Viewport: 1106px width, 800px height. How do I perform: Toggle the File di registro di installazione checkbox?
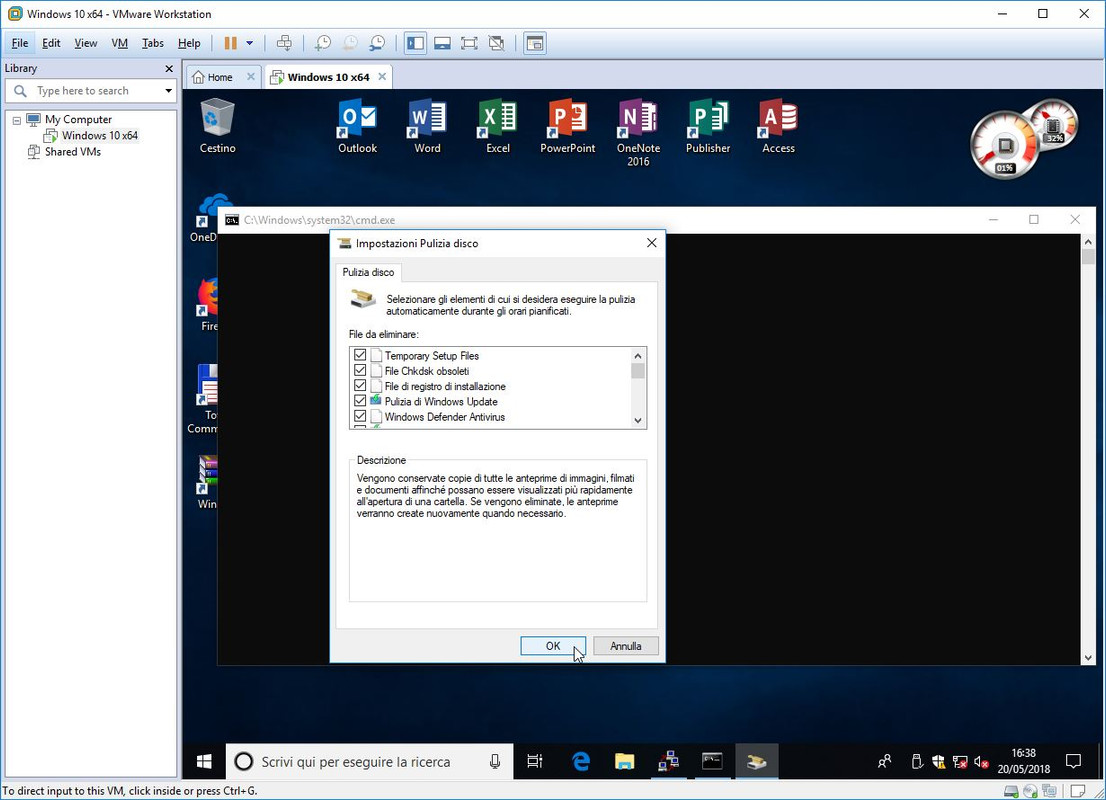(x=360, y=386)
